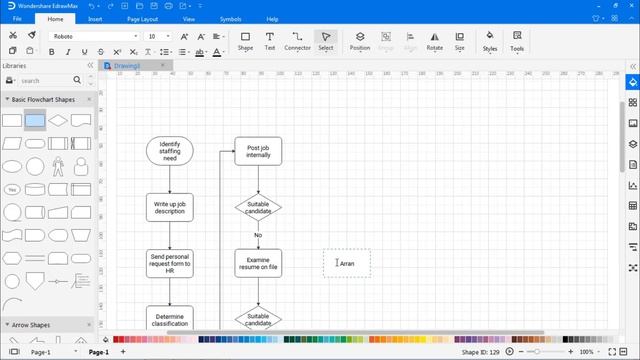Screen dimensions: 640x360
Task: Open the bullet list dropdown
Action: [x=184, y=52]
